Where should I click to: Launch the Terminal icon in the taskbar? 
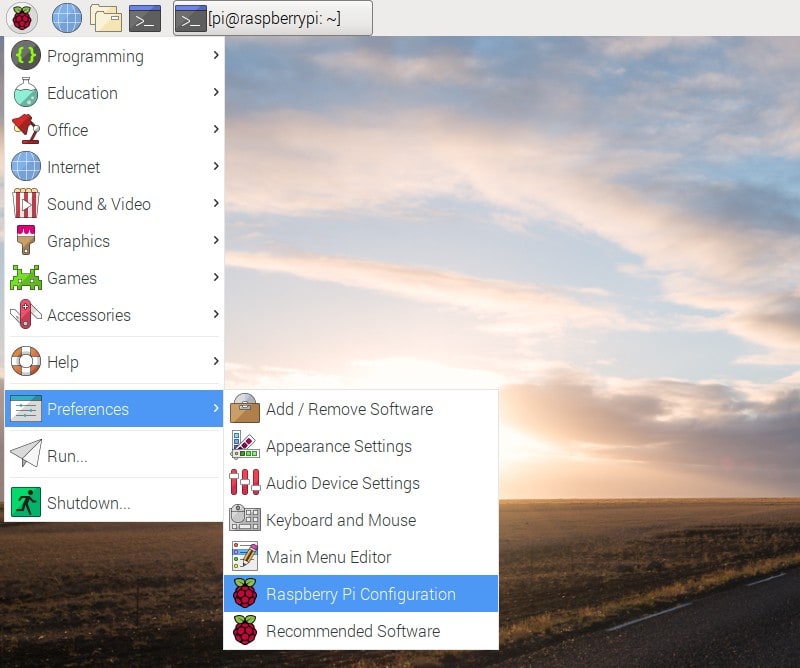145,18
